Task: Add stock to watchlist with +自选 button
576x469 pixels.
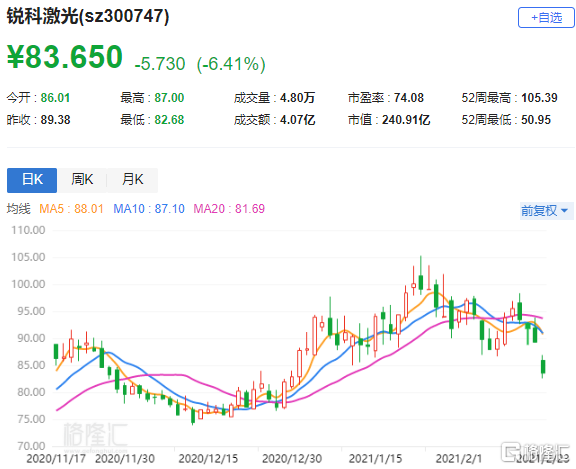Action: point(546,18)
